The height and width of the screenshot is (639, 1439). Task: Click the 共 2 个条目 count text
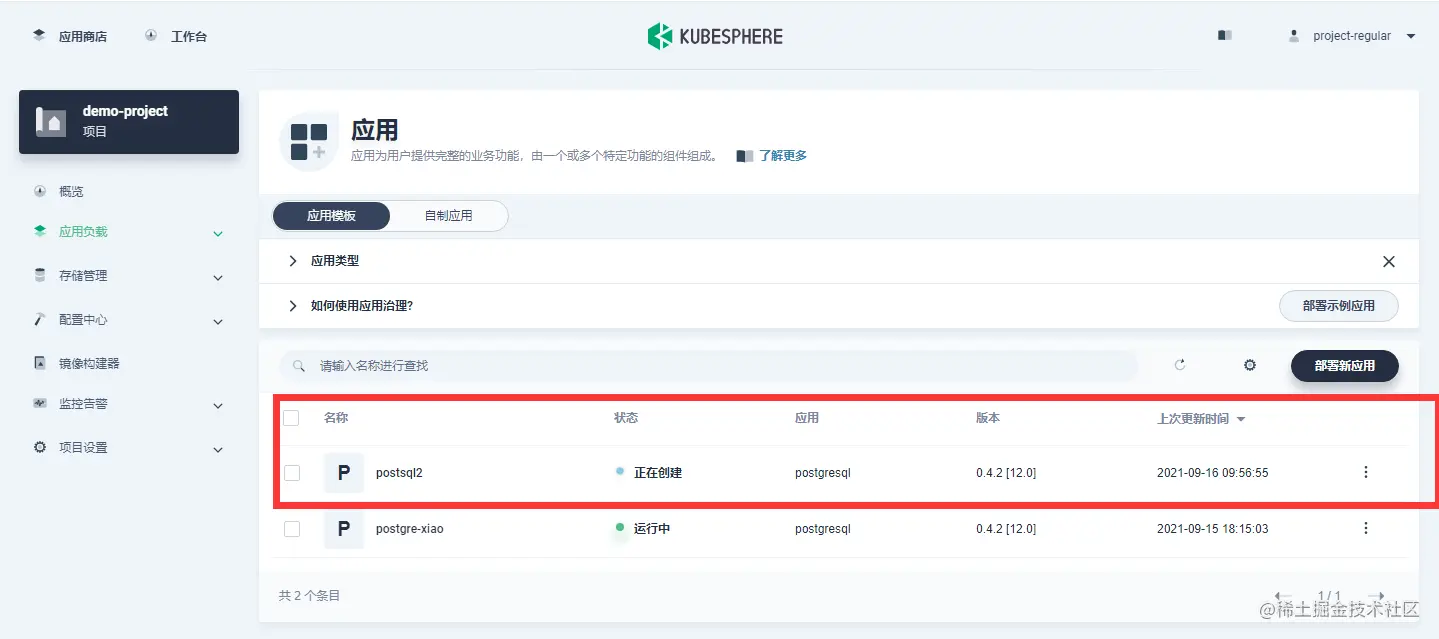click(310, 595)
